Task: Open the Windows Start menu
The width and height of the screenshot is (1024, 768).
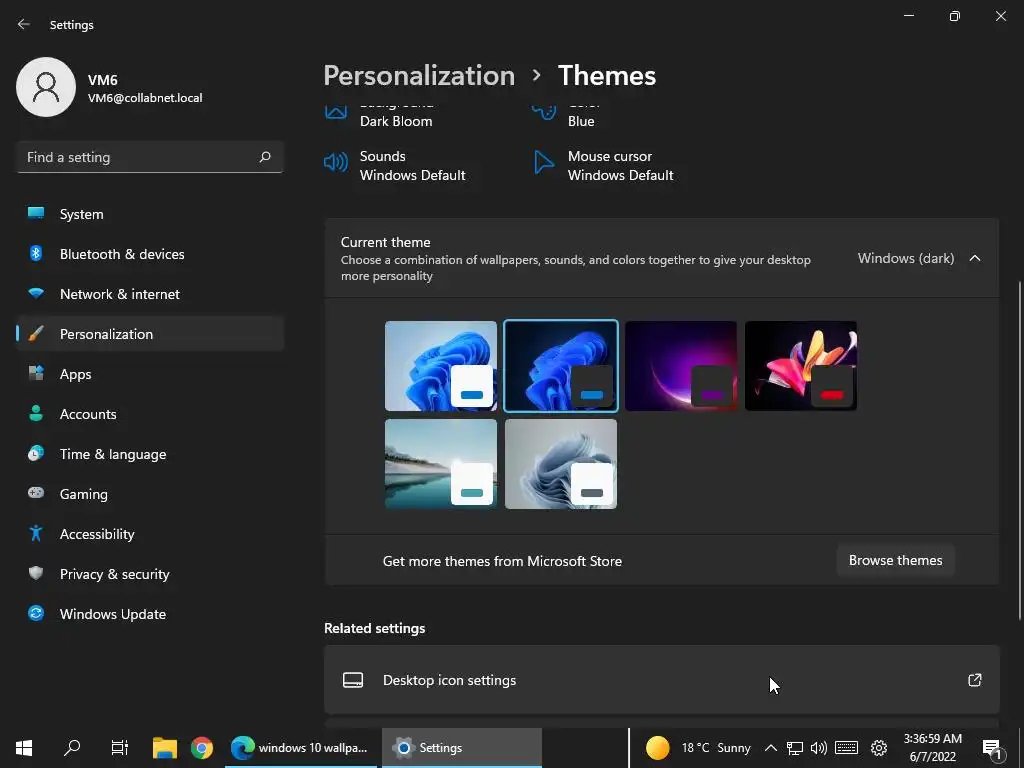Action: (x=24, y=748)
